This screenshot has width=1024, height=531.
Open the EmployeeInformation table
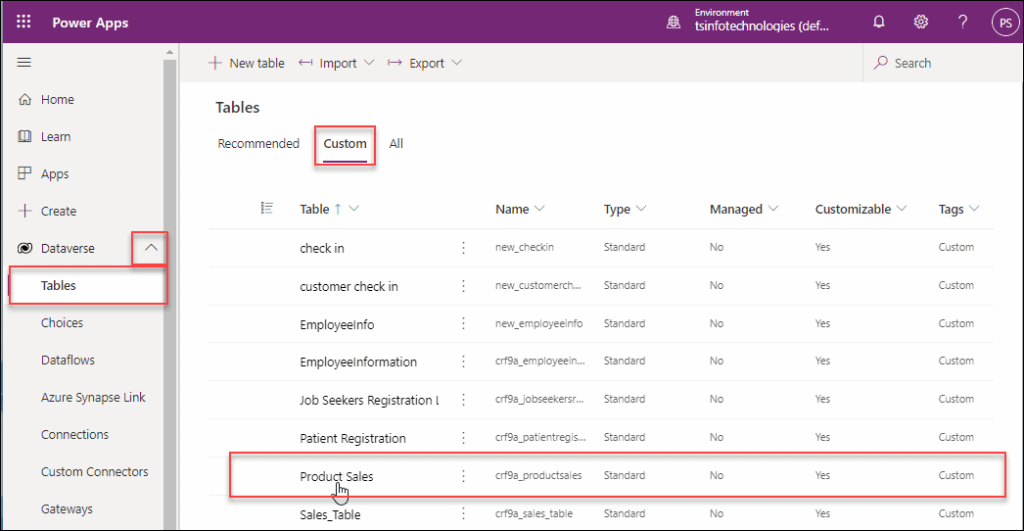coord(358,362)
